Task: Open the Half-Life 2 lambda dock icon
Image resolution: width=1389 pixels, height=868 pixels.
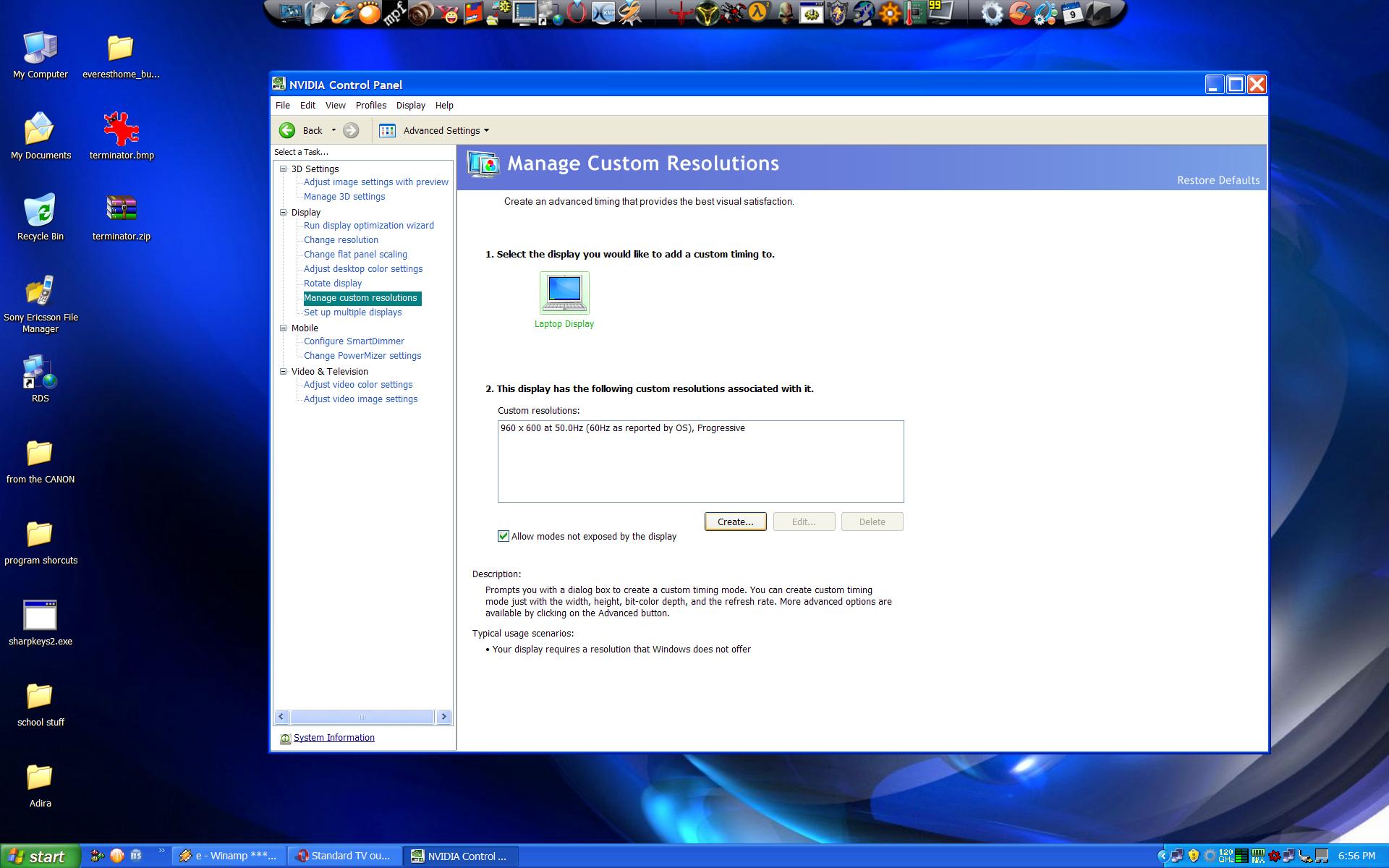Action: 759,12
